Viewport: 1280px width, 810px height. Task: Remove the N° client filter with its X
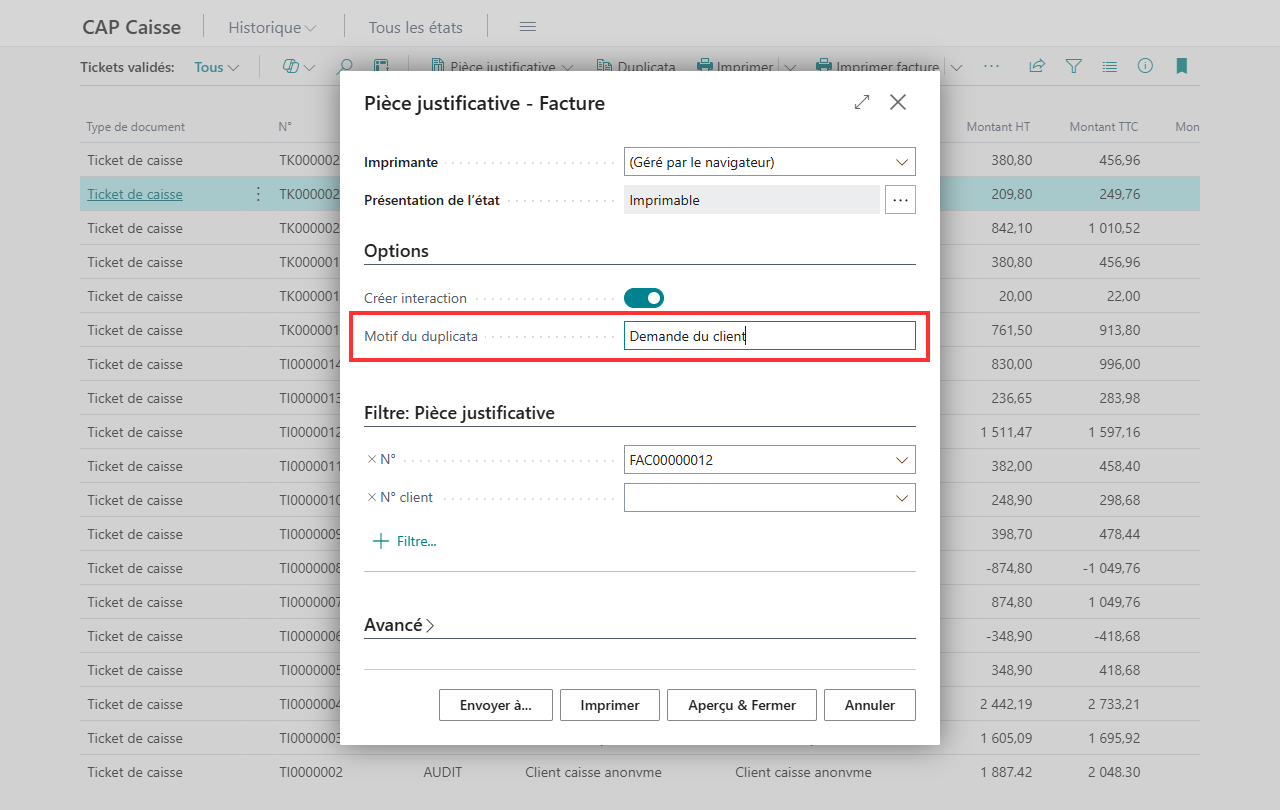click(372, 497)
